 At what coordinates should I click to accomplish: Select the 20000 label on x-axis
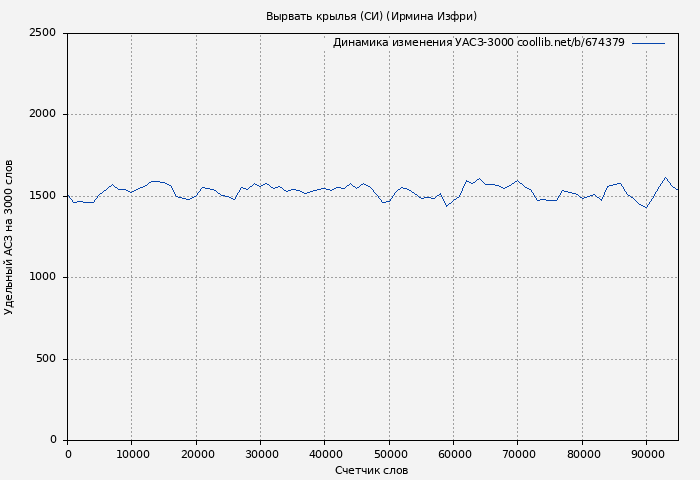coord(196,454)
